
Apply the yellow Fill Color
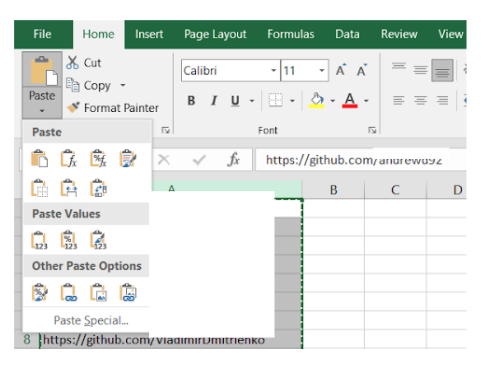[x=317, y=100]
